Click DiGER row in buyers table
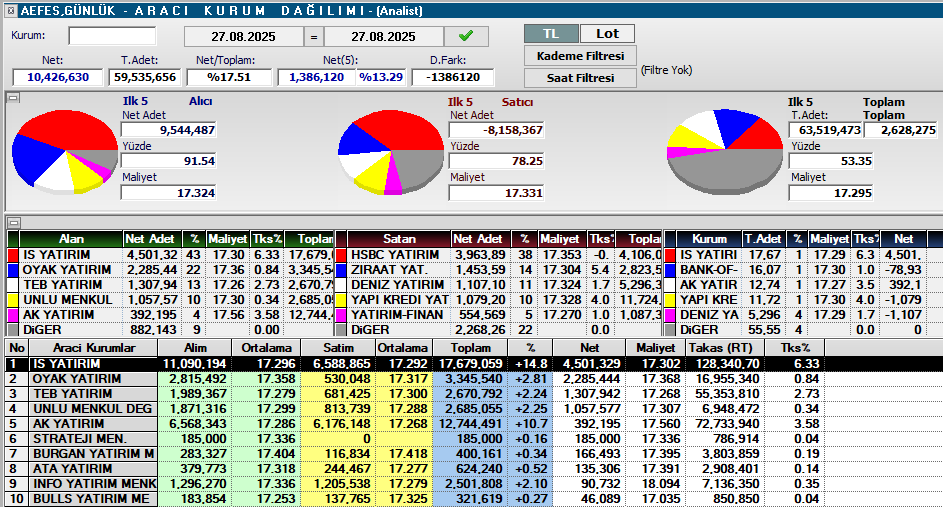943x507 pixels. pos(170,330)
